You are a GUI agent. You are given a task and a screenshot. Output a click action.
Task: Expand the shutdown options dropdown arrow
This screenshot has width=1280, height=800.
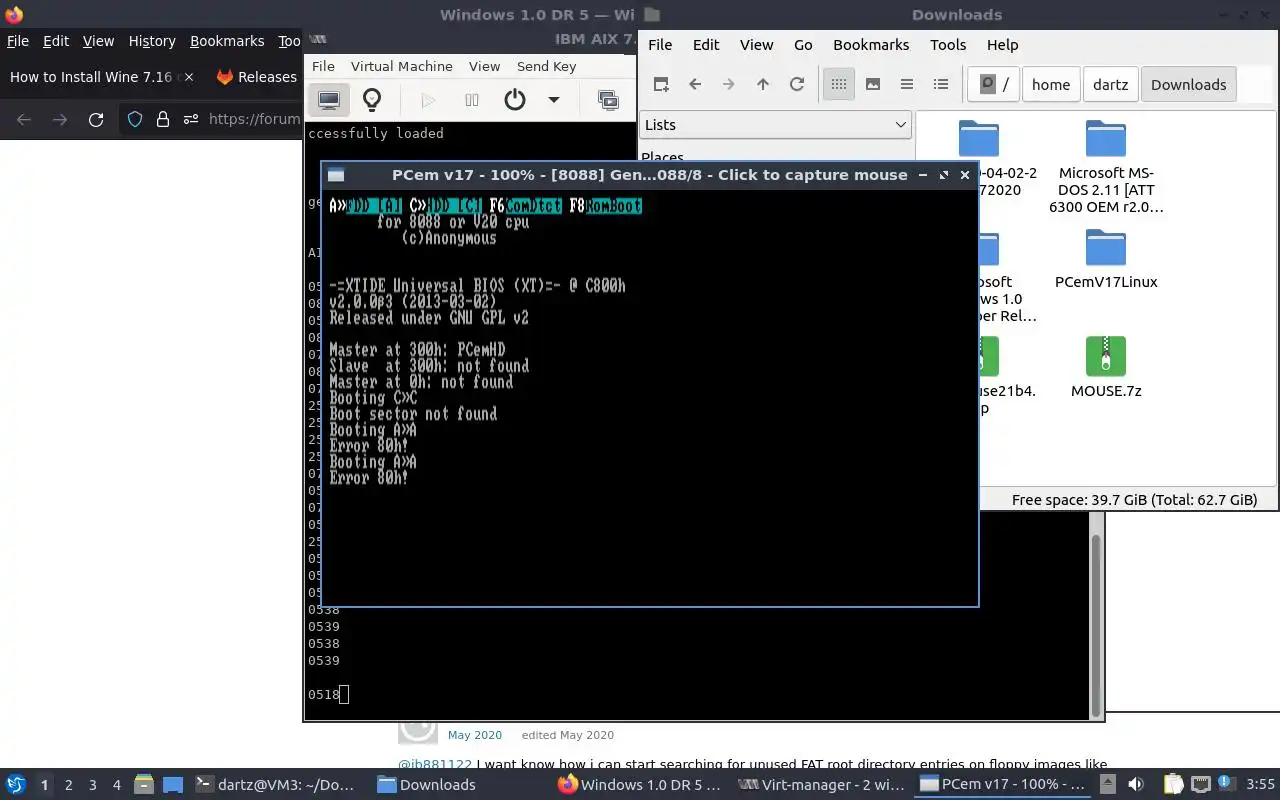(553, 100)
